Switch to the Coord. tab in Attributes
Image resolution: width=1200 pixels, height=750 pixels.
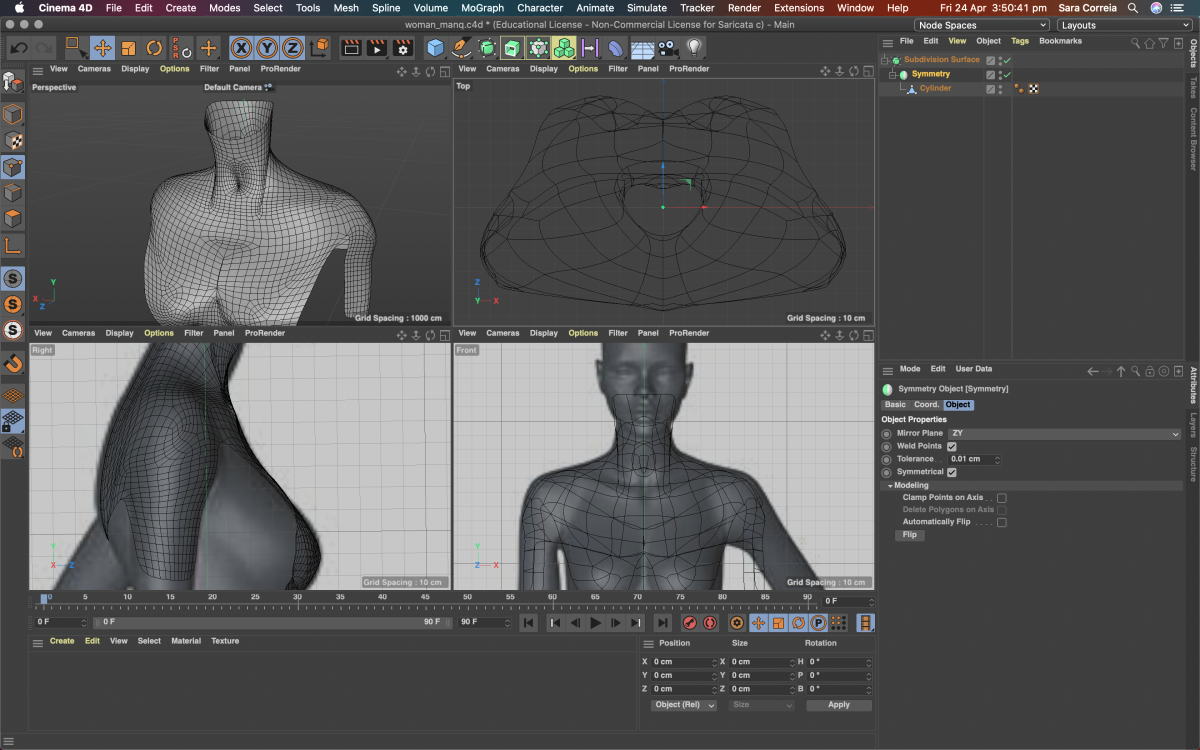[926, 405]
